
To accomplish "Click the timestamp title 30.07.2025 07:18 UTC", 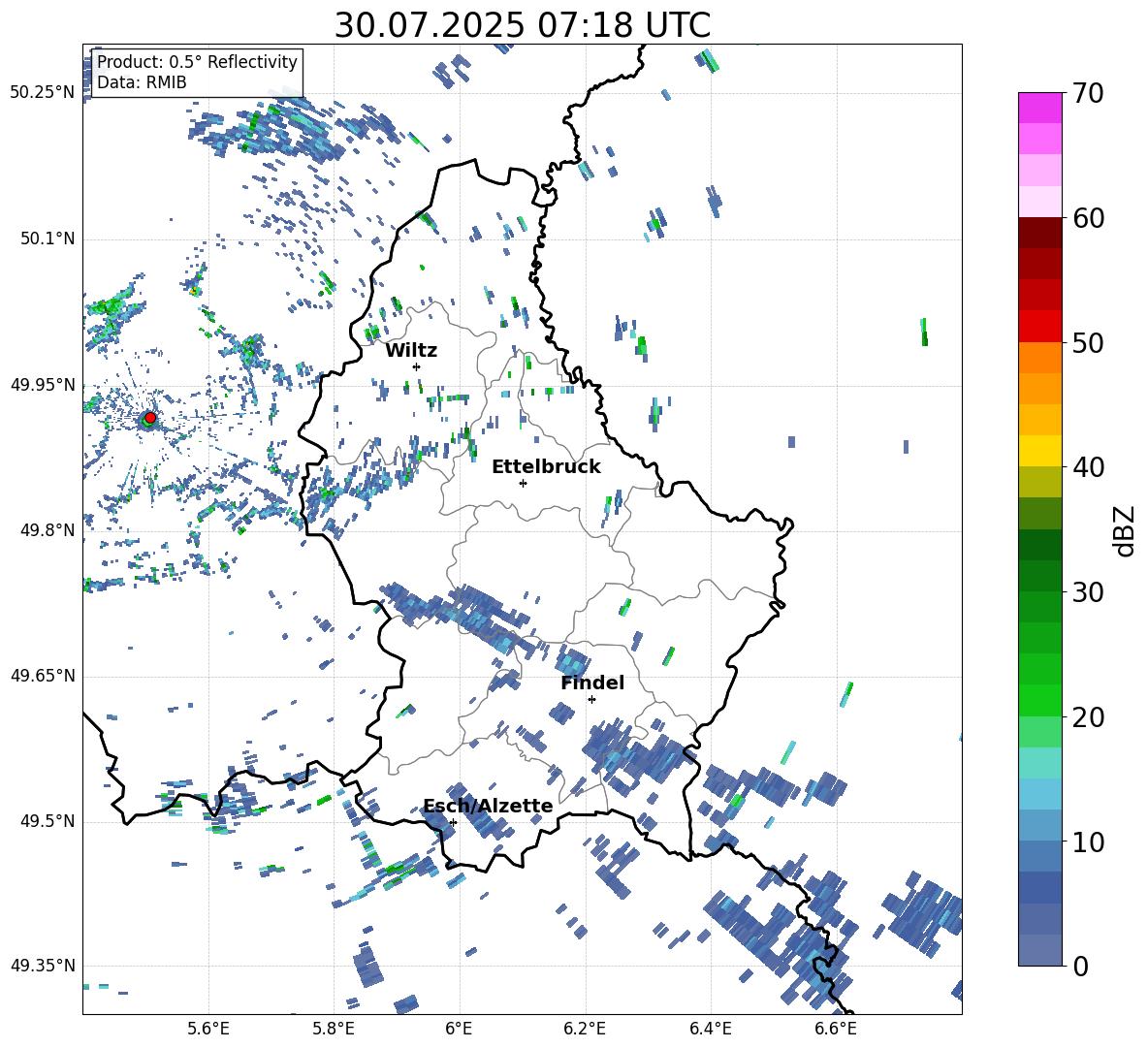I will (x=522, y=25).
